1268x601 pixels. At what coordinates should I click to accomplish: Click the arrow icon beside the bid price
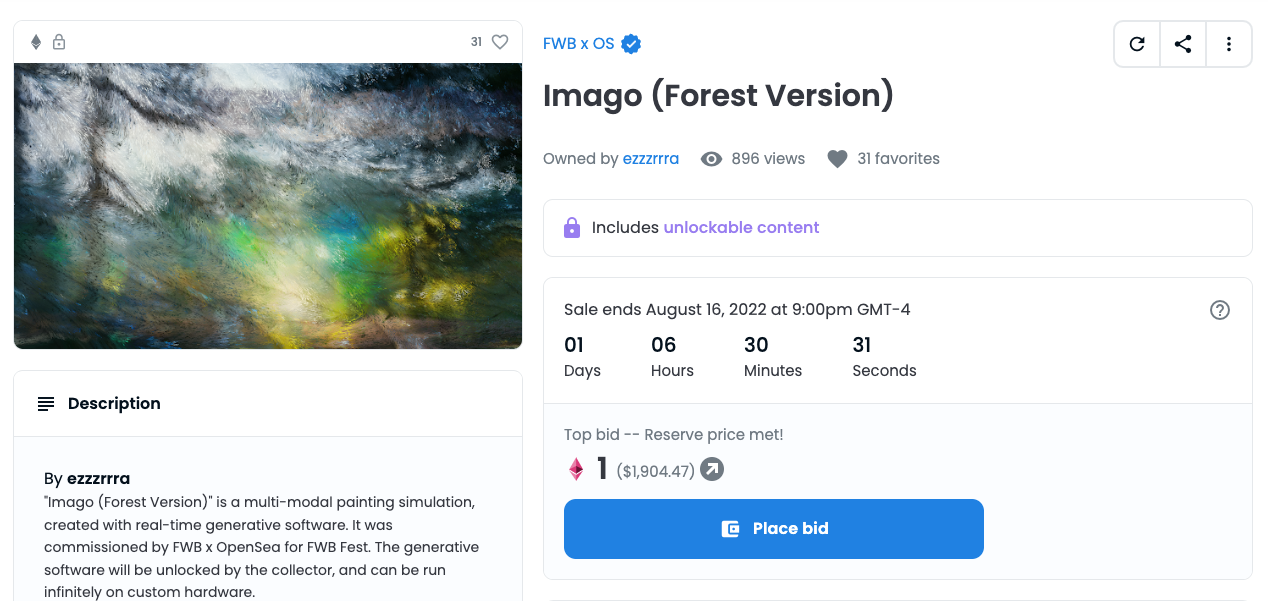[711, 469]
